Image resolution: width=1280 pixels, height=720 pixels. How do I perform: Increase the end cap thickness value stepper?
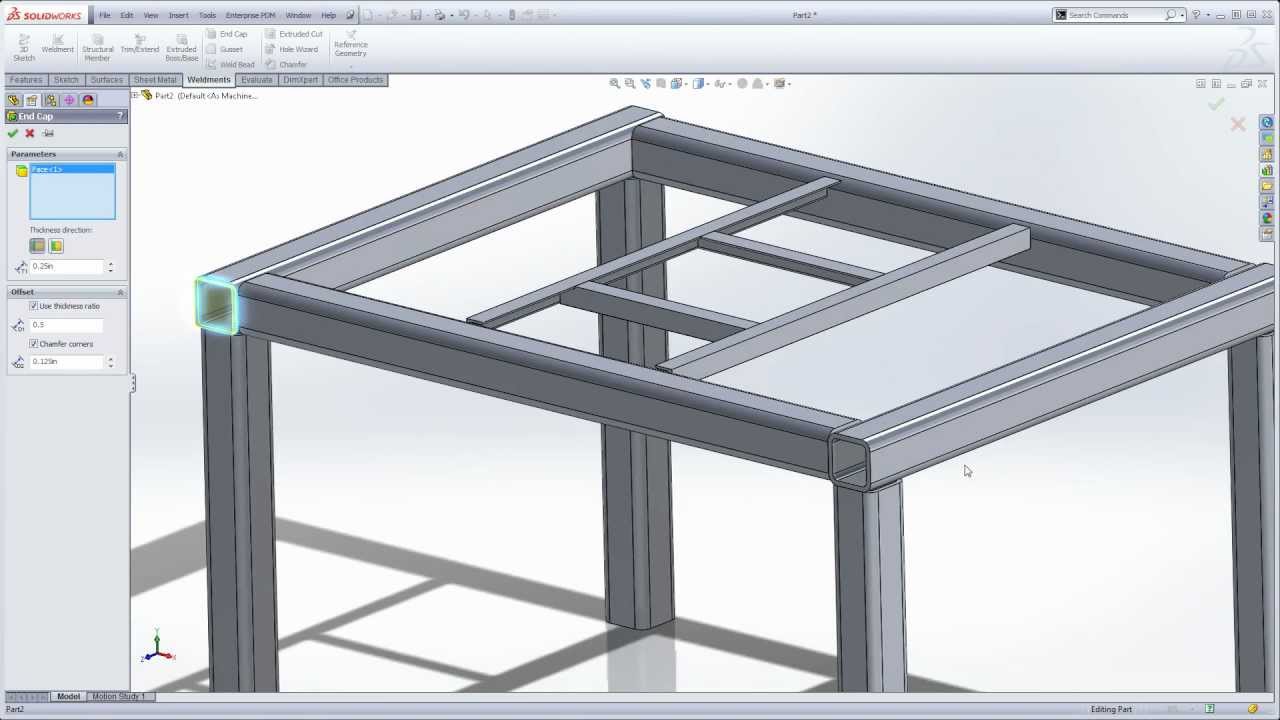click(110, 264)
